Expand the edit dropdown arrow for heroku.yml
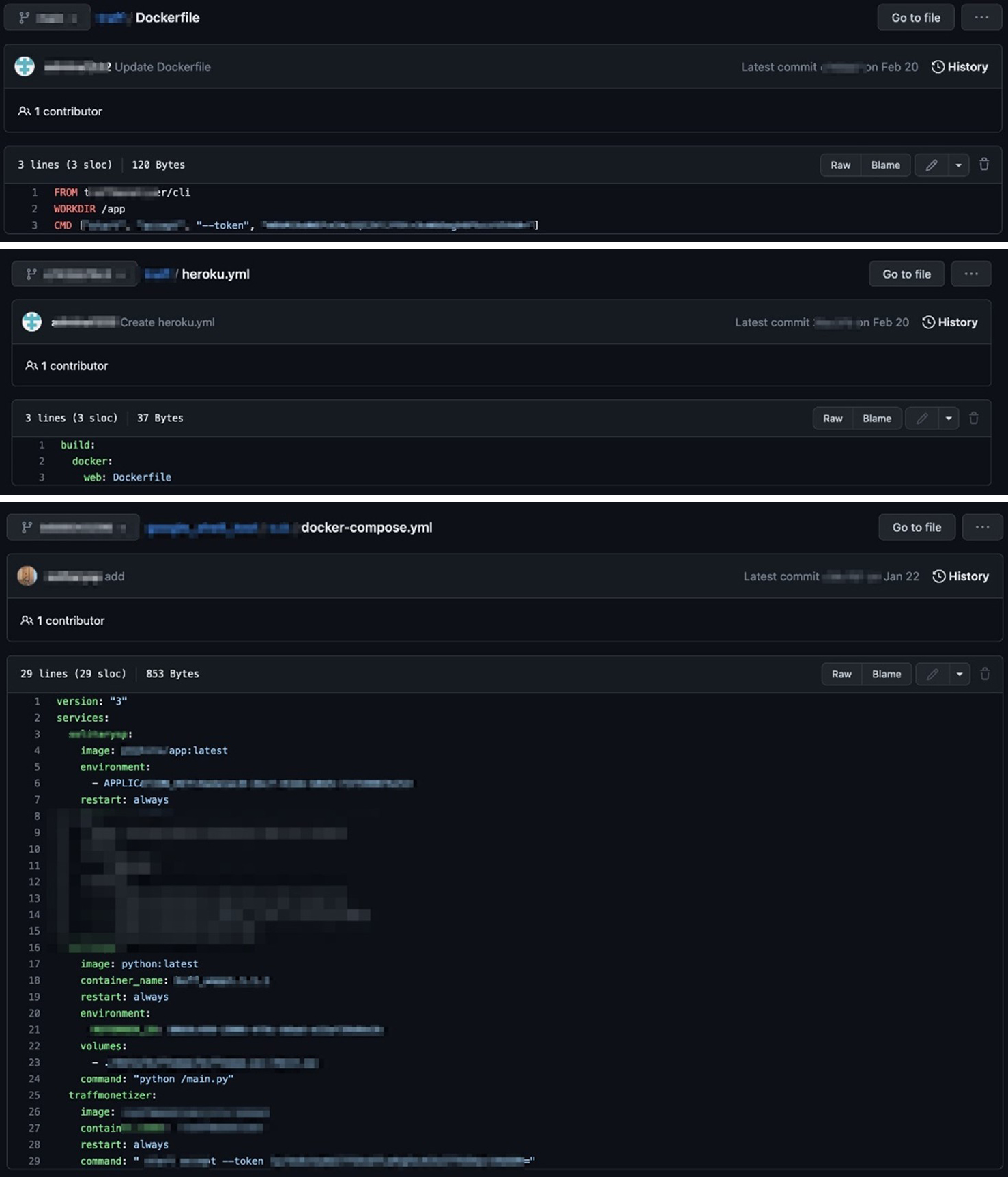 (x=948, y=419)
